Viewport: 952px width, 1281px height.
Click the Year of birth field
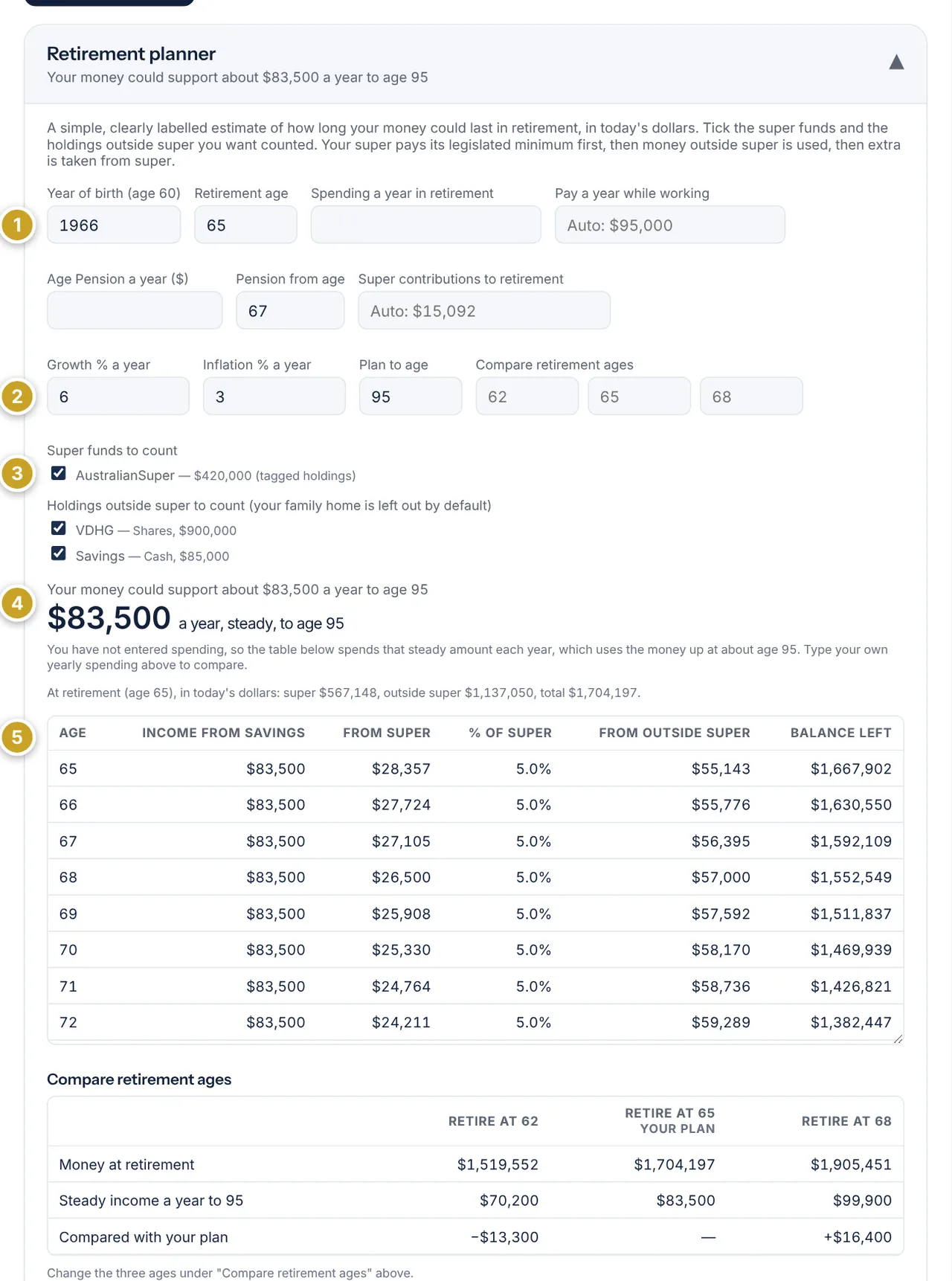point(114,225)
